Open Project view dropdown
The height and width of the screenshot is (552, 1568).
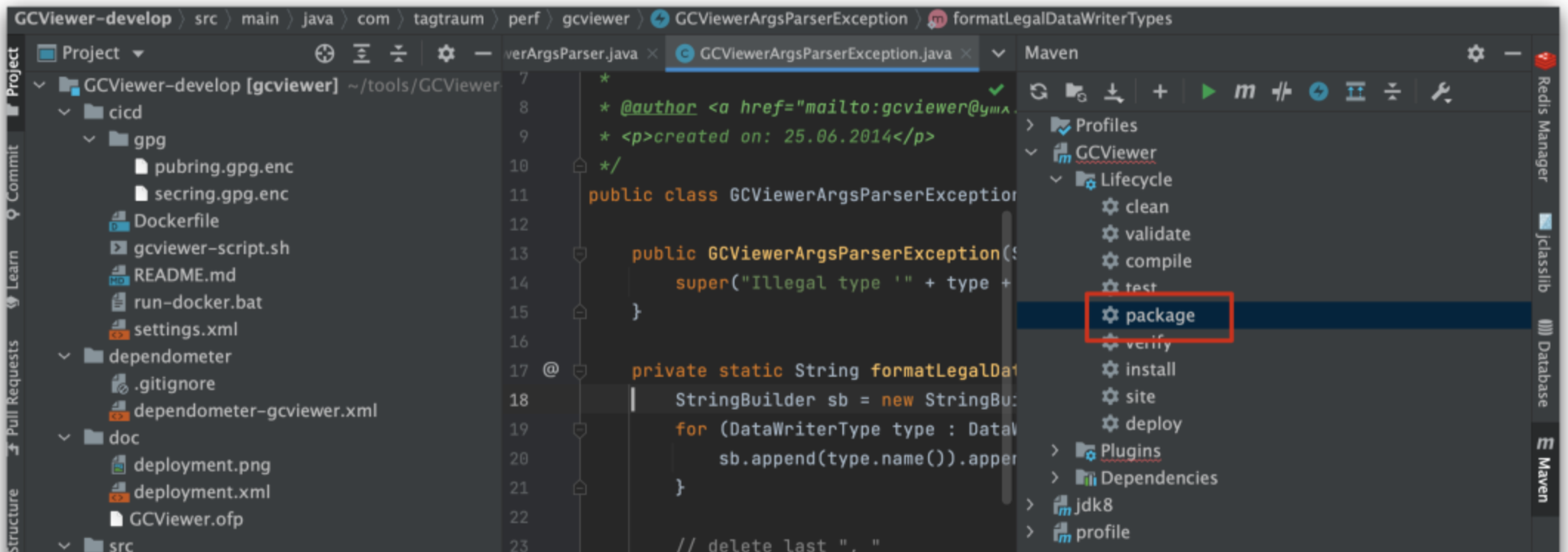(x=138, y=54)
